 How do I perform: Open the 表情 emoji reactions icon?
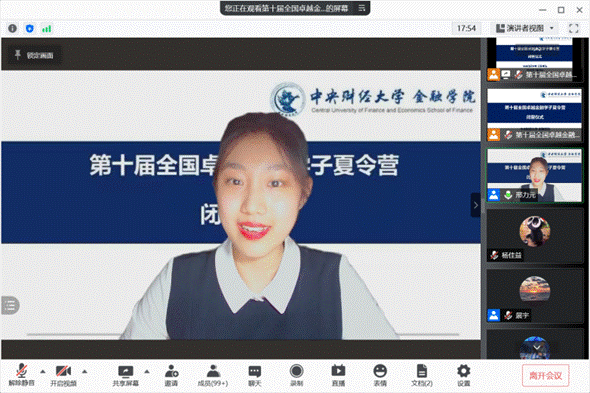[380, 375]
